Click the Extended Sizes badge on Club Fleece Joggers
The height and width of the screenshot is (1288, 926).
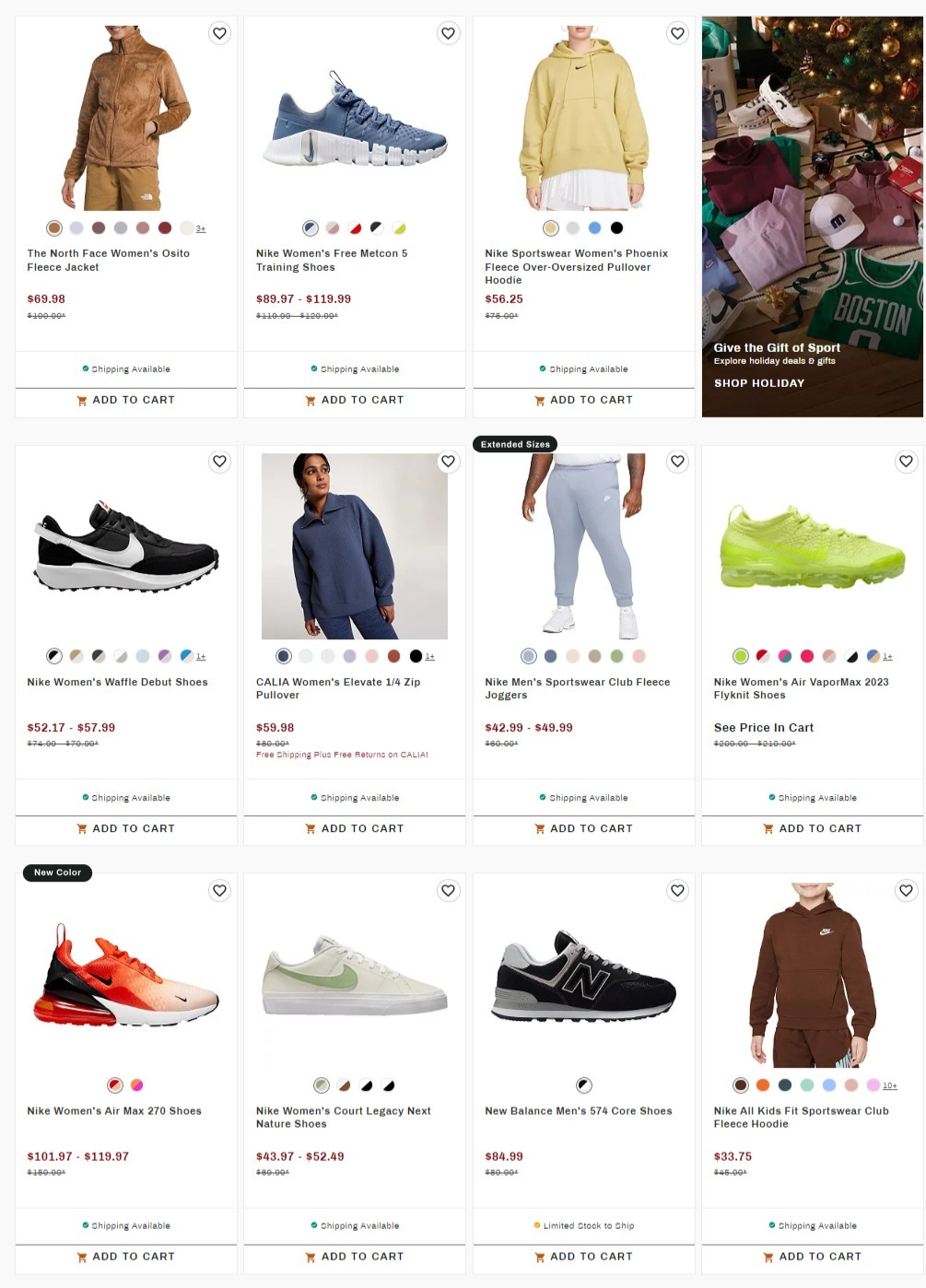pyautogui.click(x=515, y=443)
